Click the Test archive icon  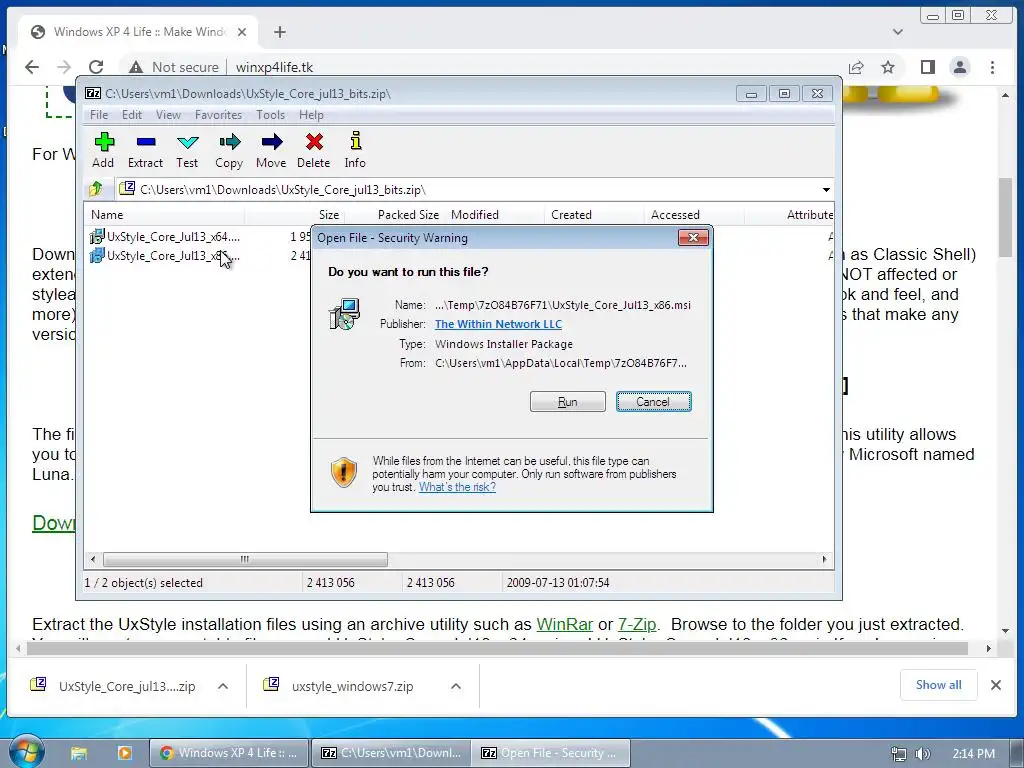(x=187, y=150)
